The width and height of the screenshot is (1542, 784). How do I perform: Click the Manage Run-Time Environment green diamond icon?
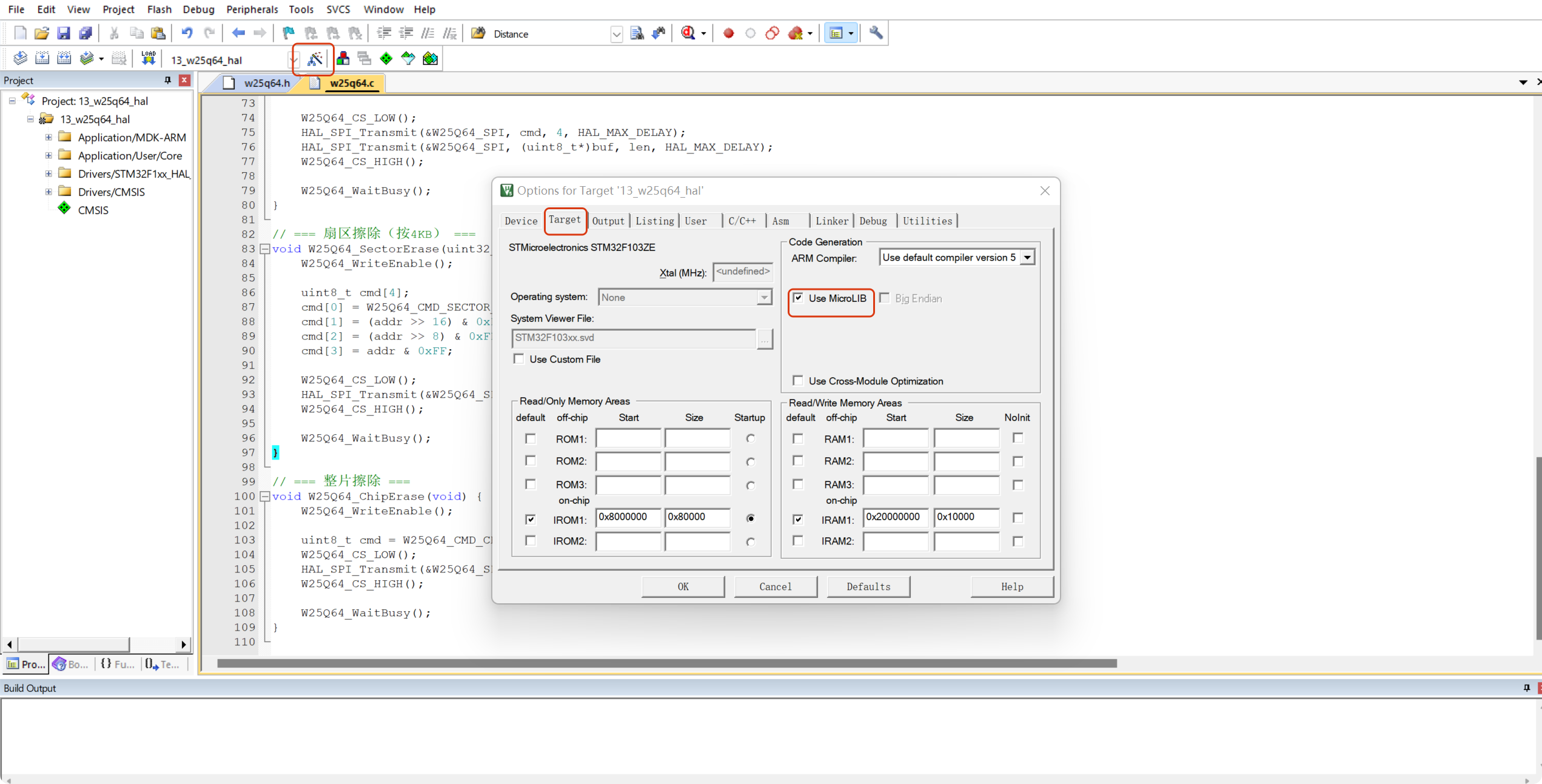tap(386, 59)
